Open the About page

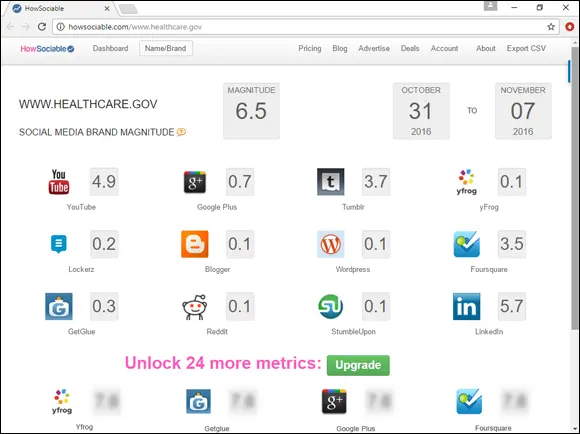pos(485,48)
